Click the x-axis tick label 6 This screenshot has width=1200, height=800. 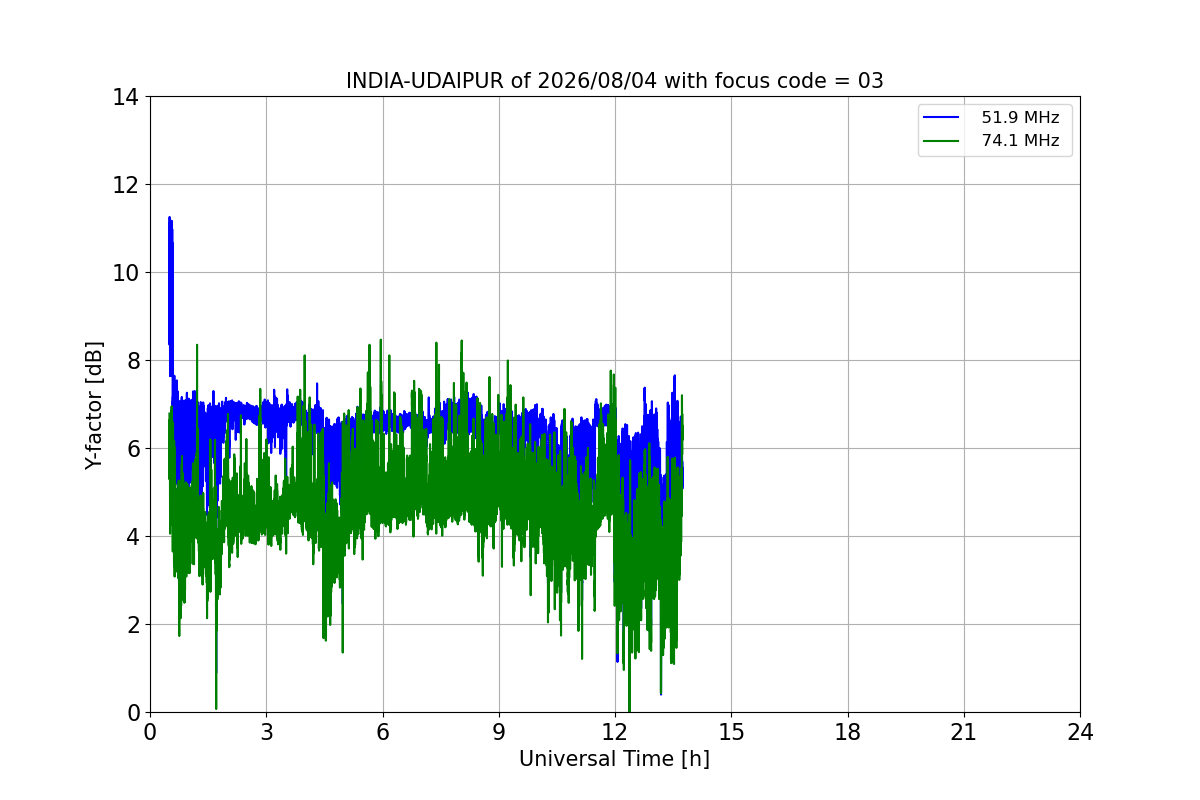point(382,732)
